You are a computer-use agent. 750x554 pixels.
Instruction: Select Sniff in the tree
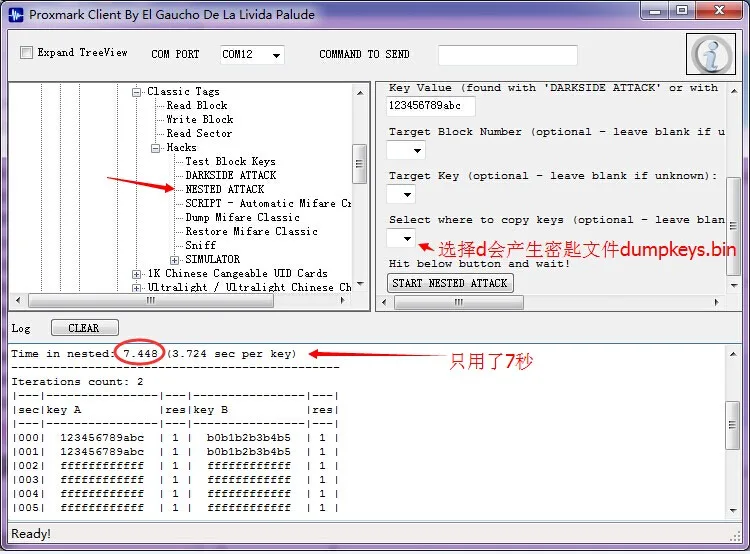point(200,245)
